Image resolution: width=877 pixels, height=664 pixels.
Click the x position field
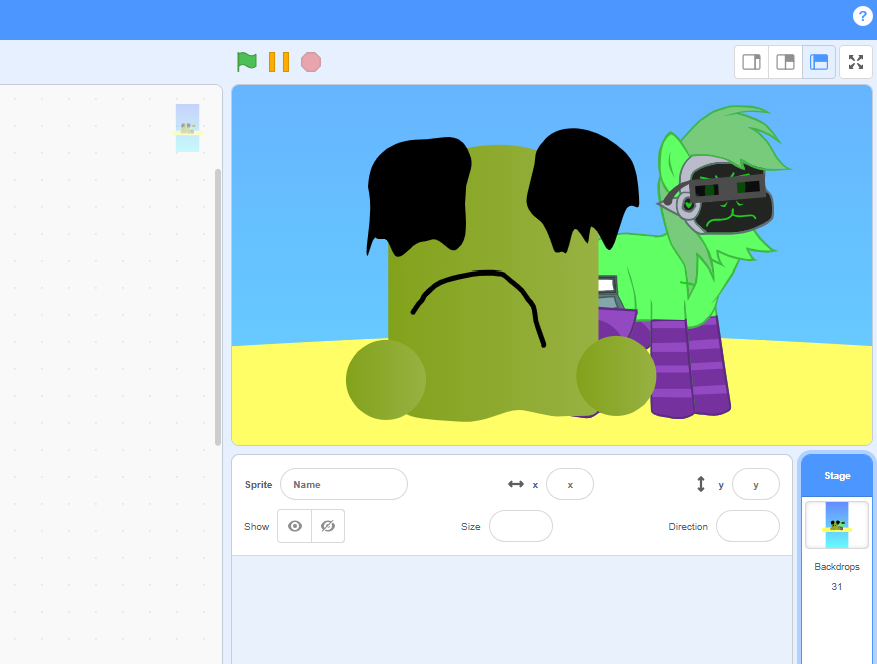click(x=570, y=484)
